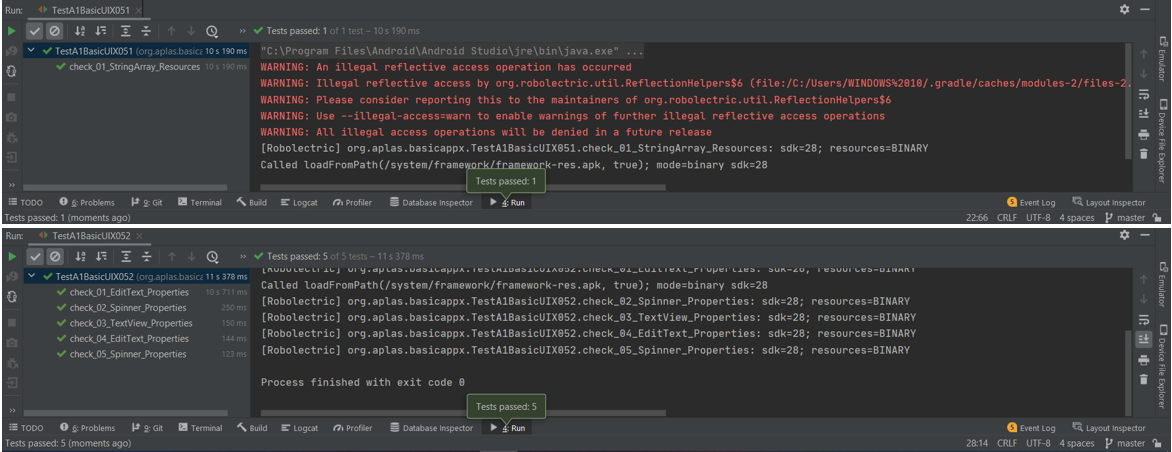1172x452 pixels.
Task: Open Logcat tab below TestA1BasicUIX051 panel
Action: [x=299, y=202]
